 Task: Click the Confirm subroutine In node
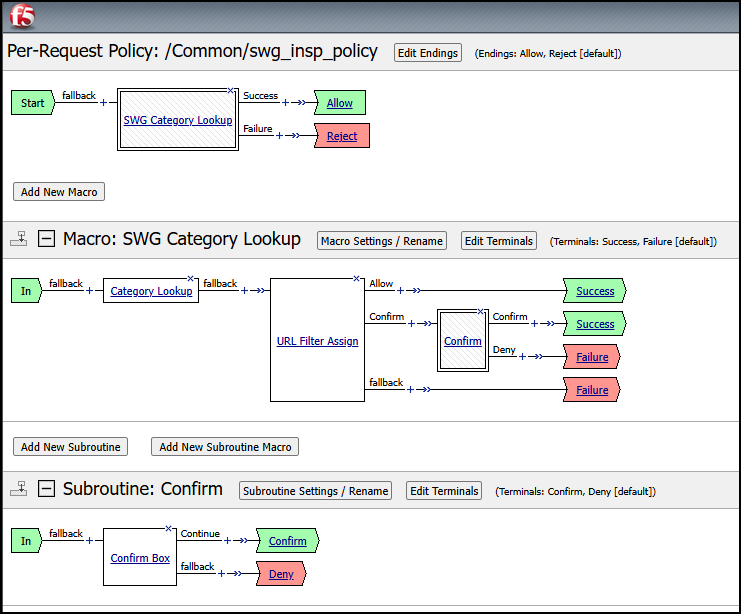26,541
